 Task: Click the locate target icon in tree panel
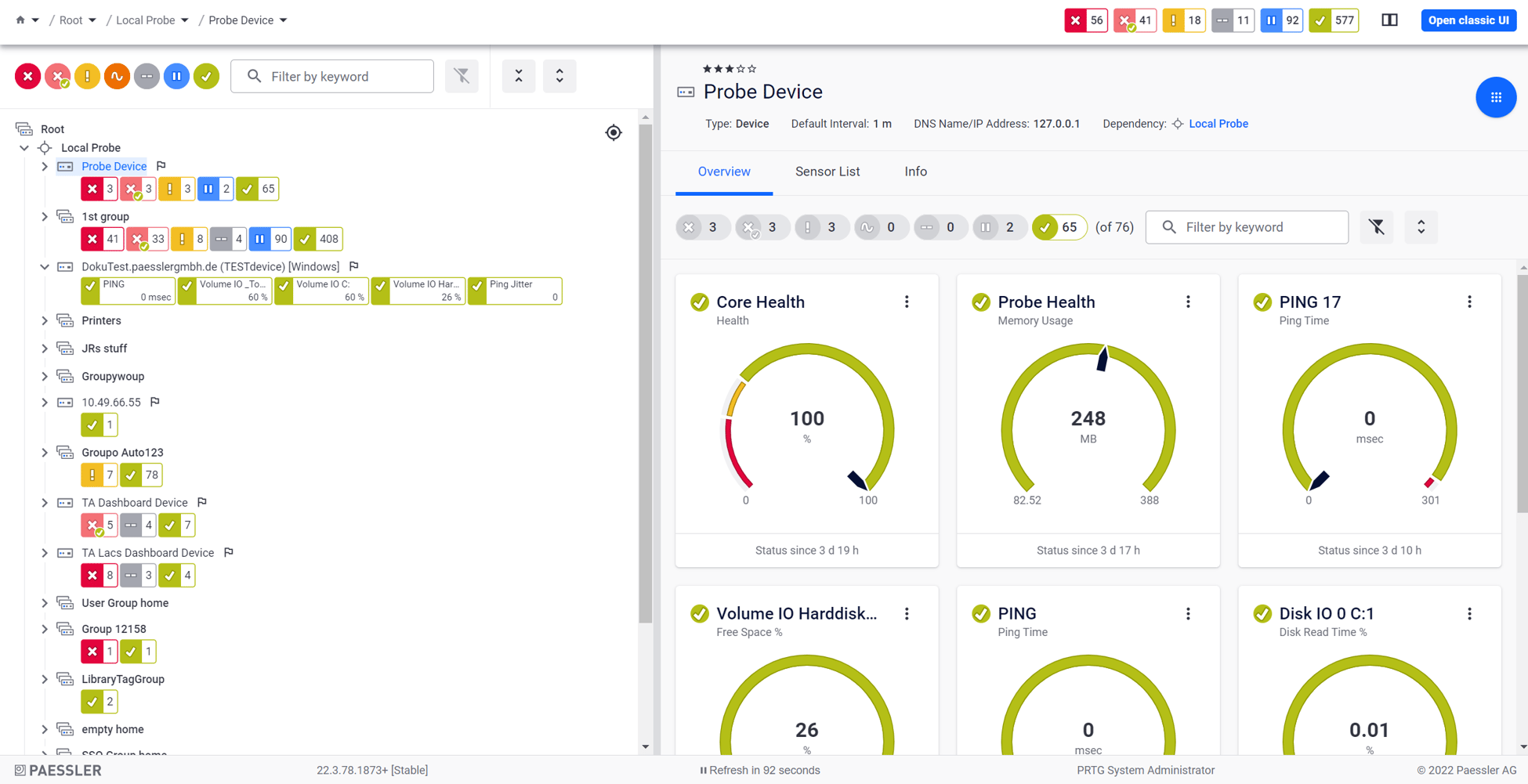tap(614, 132)
